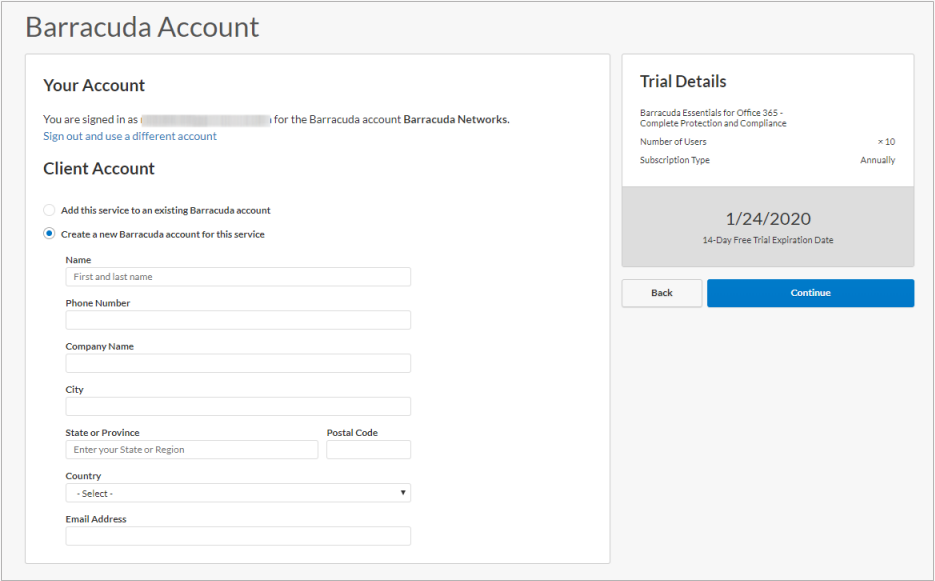935x581 pixels.
Task: Click the Trial Details heading
Action: (683, 82)
